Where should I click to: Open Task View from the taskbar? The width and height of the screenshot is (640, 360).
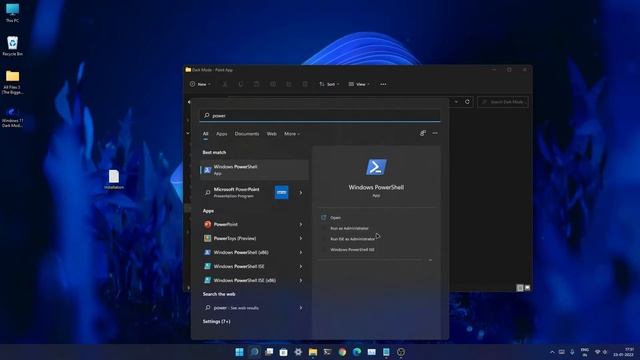[x=269, y=352]
